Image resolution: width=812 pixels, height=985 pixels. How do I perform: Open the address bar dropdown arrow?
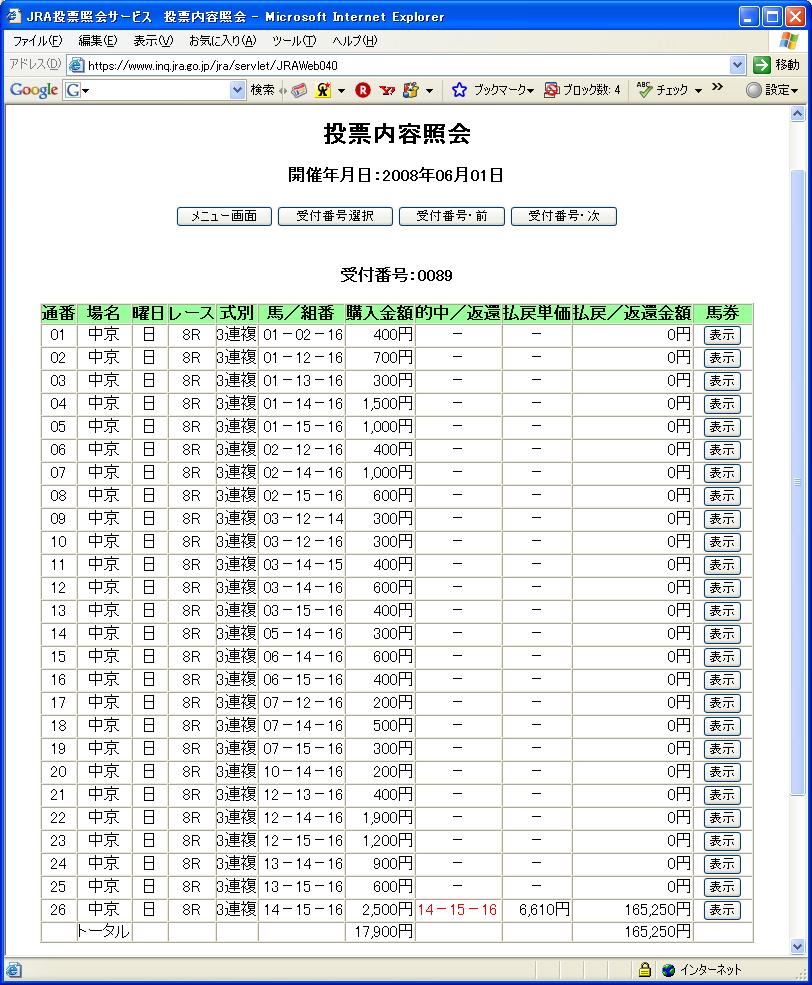(x=737, y=65)
